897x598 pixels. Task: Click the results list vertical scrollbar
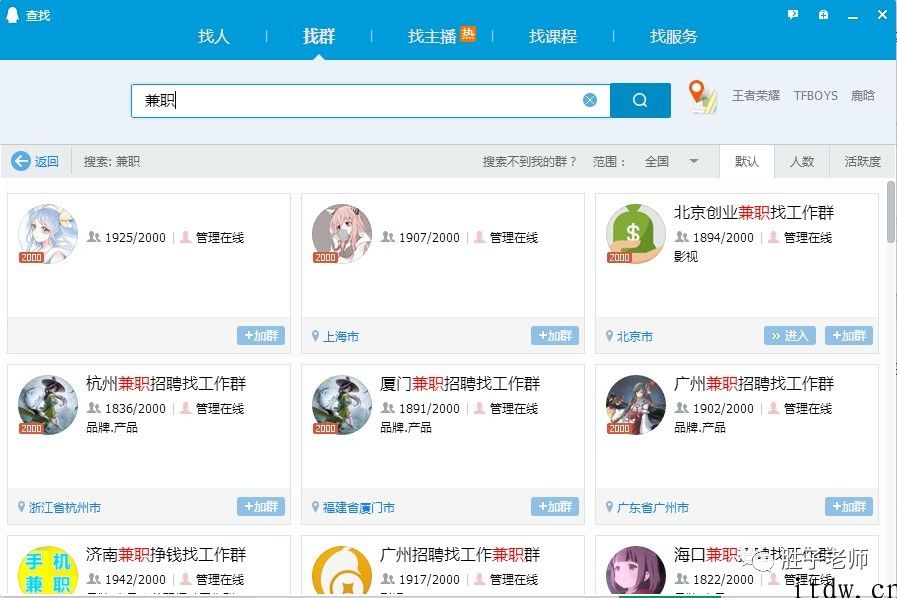891,212
